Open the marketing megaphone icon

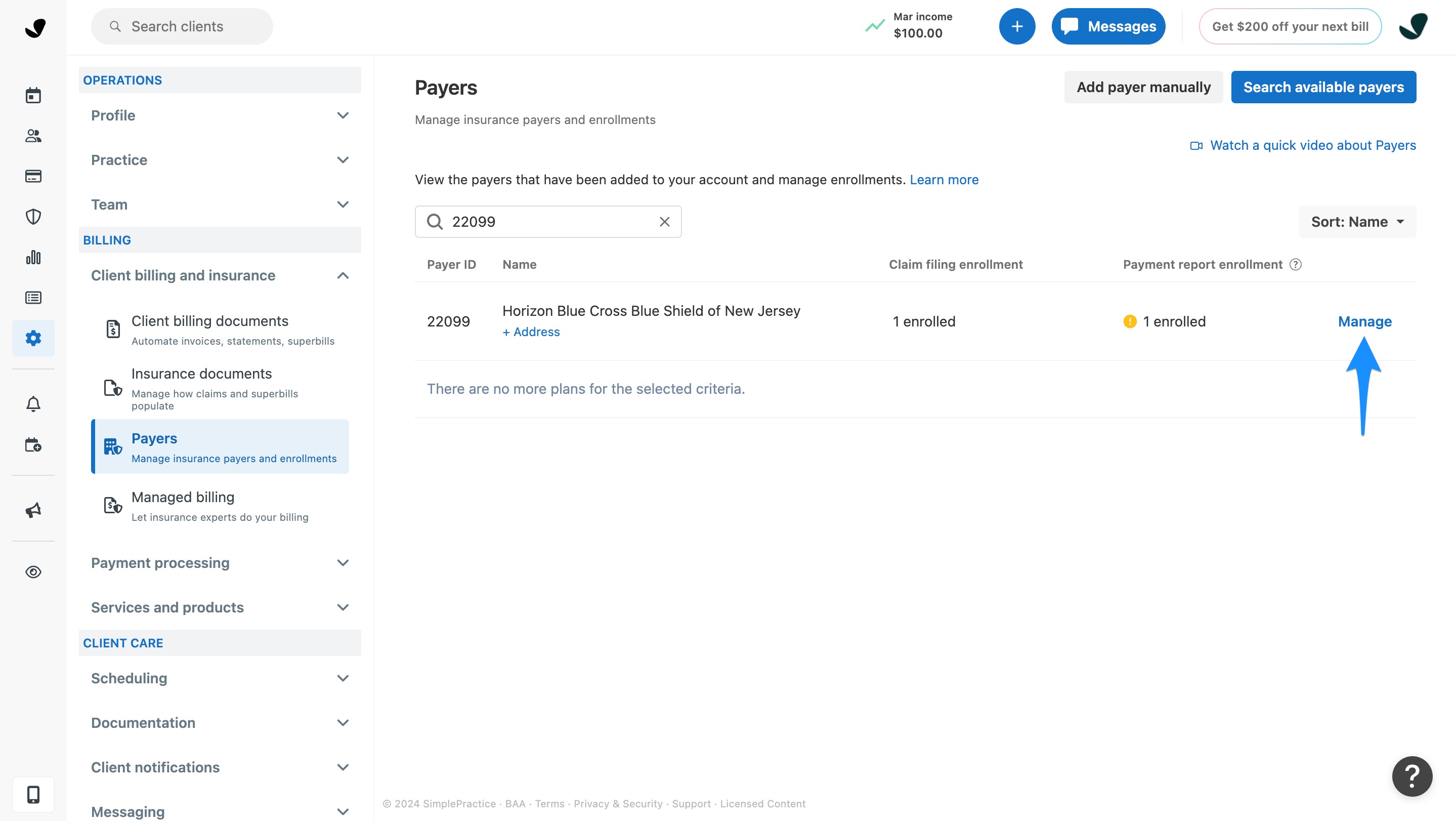pyautogui.click(x=33, y=509)
